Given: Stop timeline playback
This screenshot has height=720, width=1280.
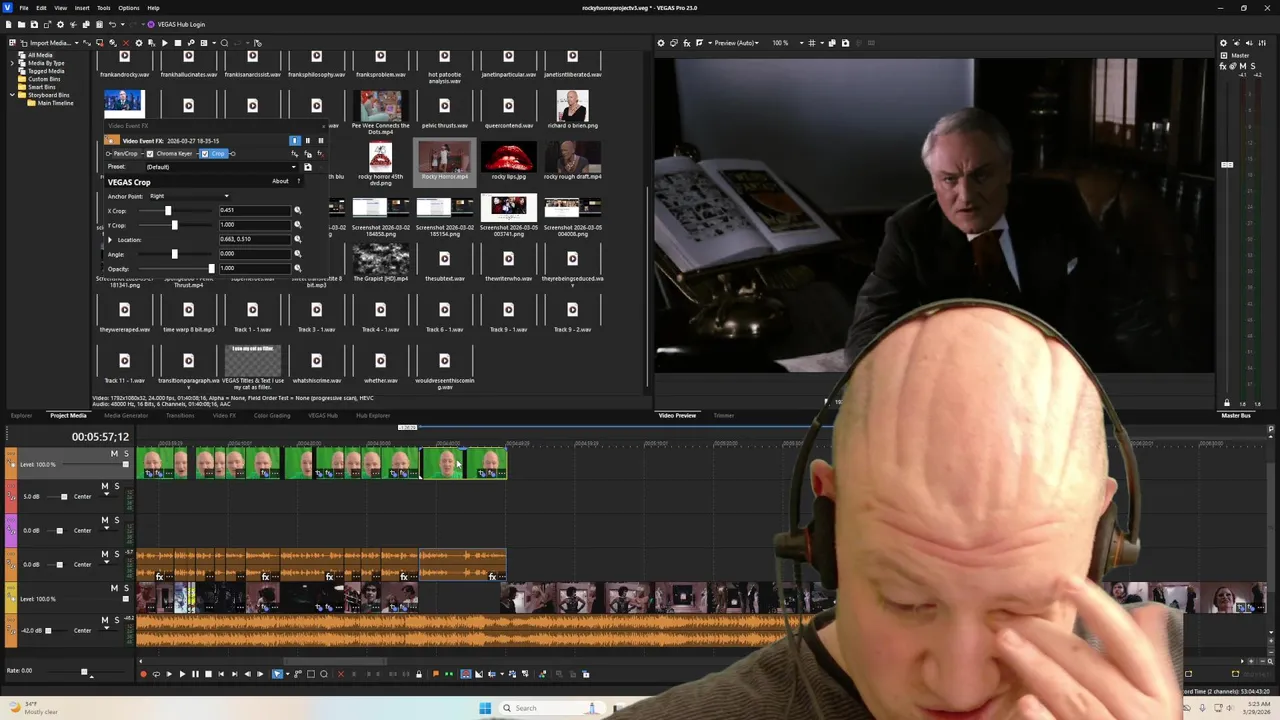Looking at the screenshot, I should click(208, 674).
